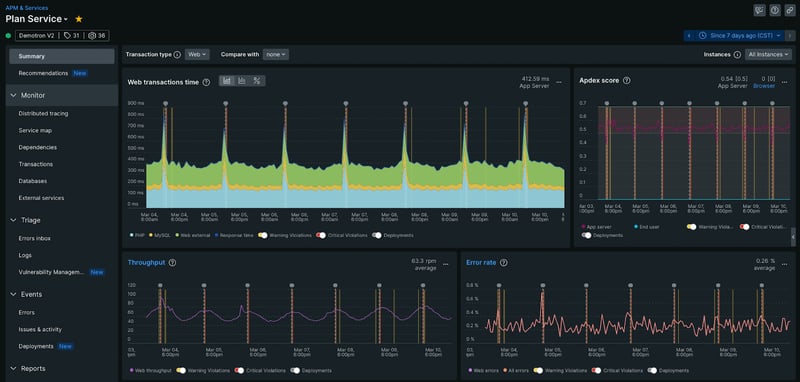Toggle Warning Violations on Web transactions chart
Image resolution: width=800 pixels, height=382 pixels.
point(263,236)
